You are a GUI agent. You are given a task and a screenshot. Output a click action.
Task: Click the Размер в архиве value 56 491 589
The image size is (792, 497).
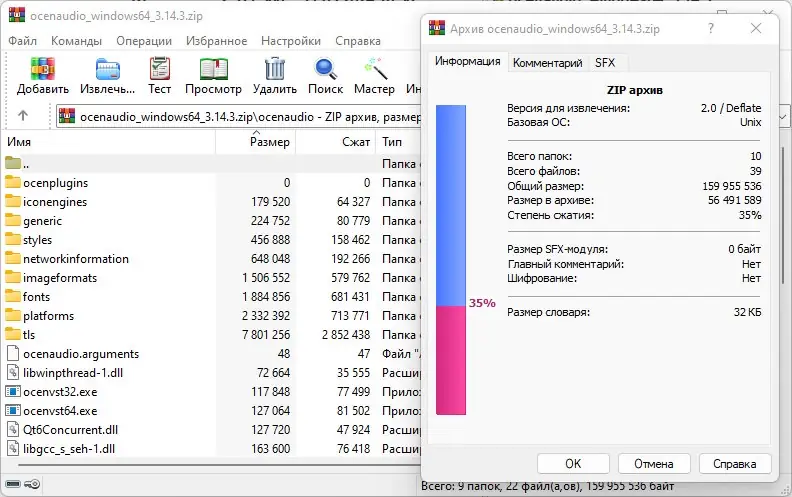[x=734, y=200]
